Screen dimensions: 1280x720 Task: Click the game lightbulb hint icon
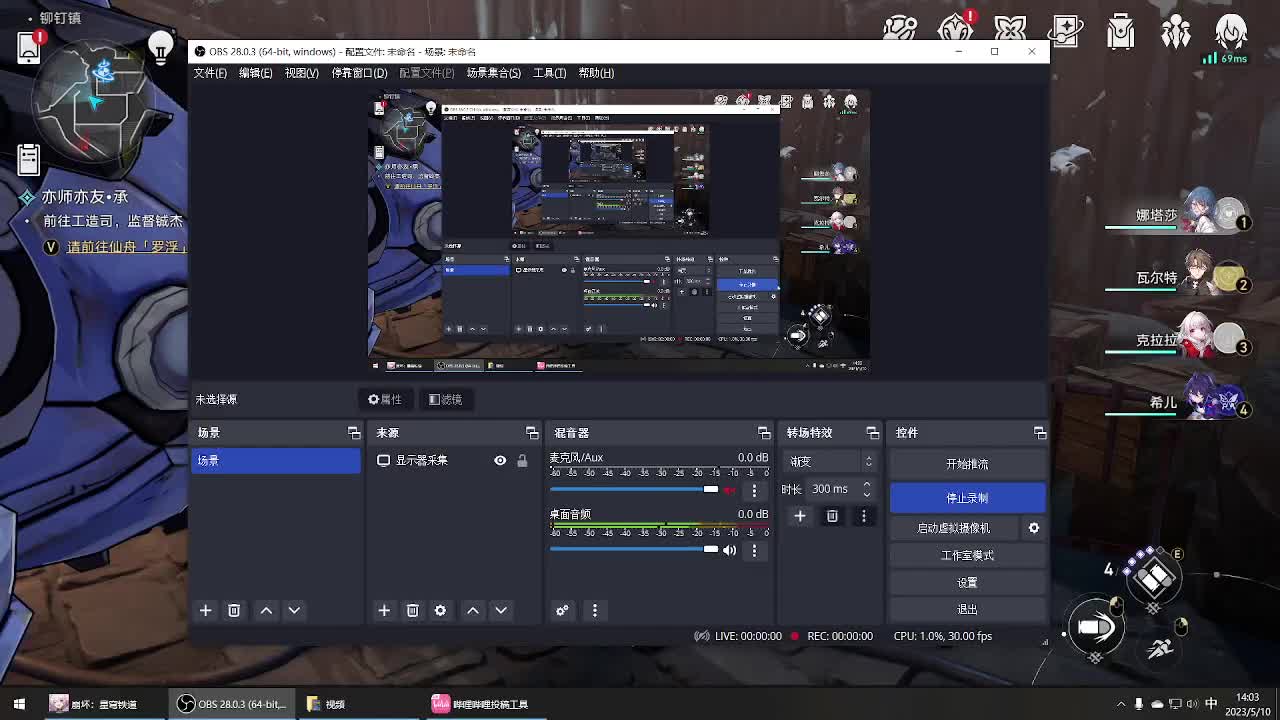coord(160,46)
